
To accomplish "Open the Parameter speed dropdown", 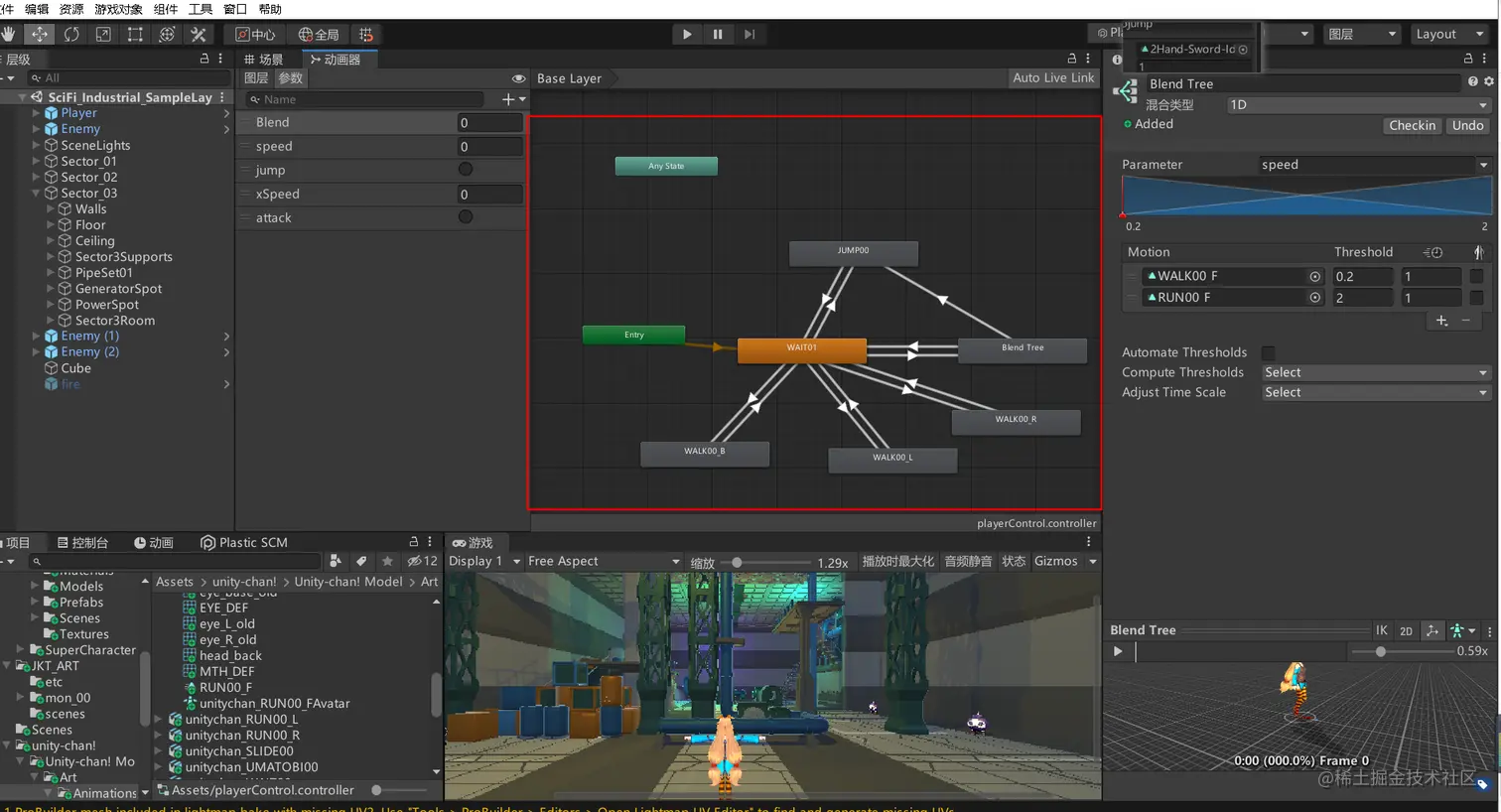I will pos(1375,164).
